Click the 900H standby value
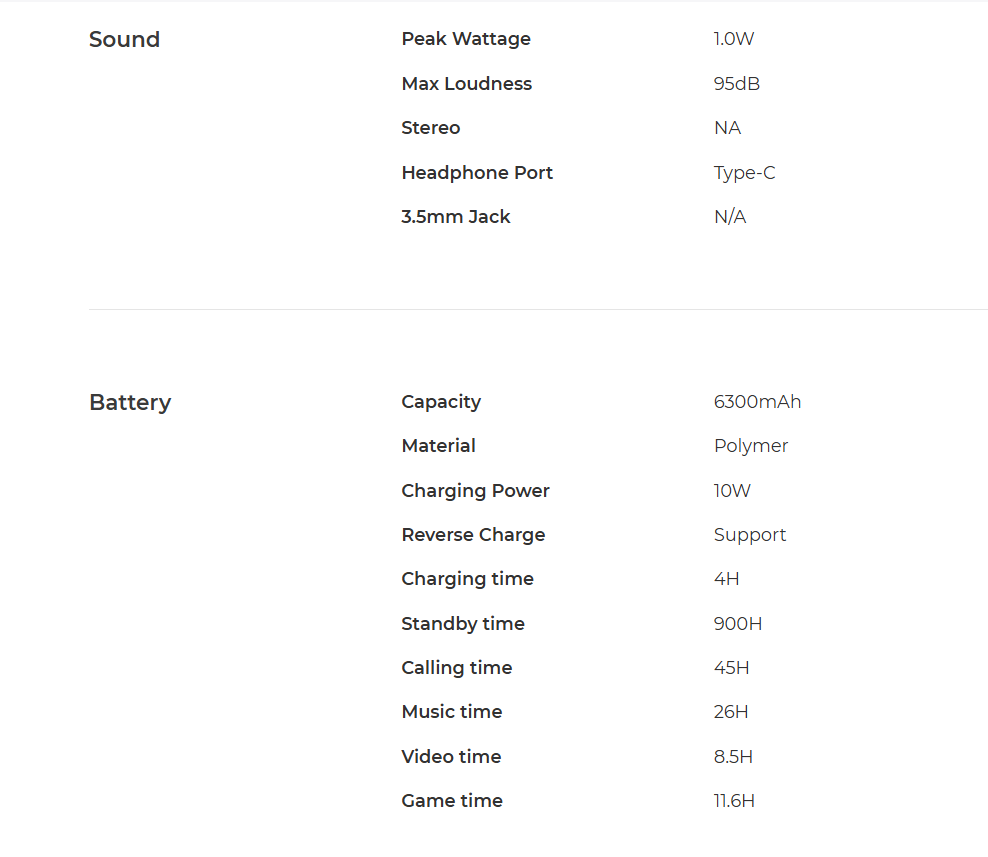 point(738,624)
